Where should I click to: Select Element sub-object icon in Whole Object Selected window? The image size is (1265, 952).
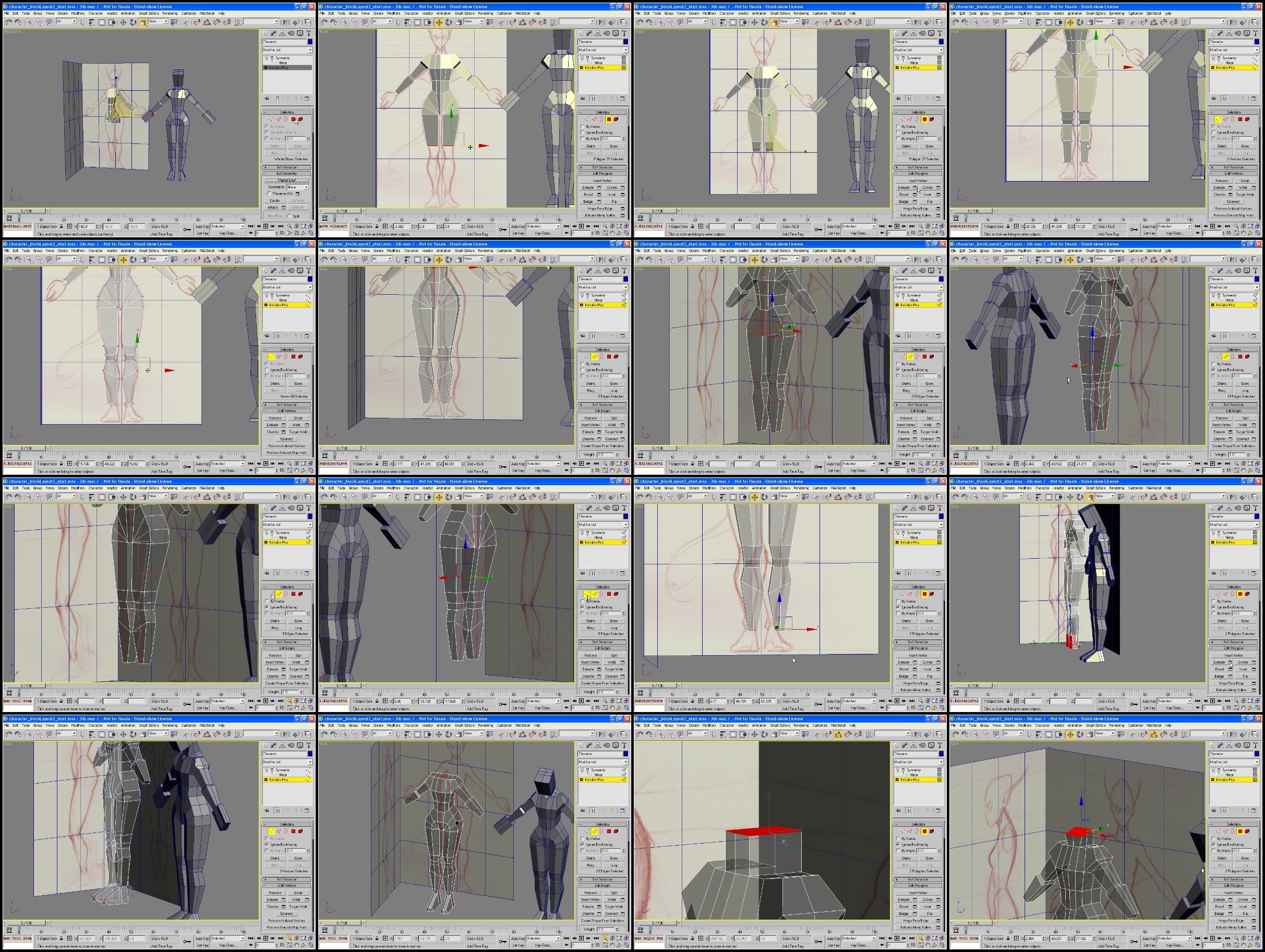point(300,119)
